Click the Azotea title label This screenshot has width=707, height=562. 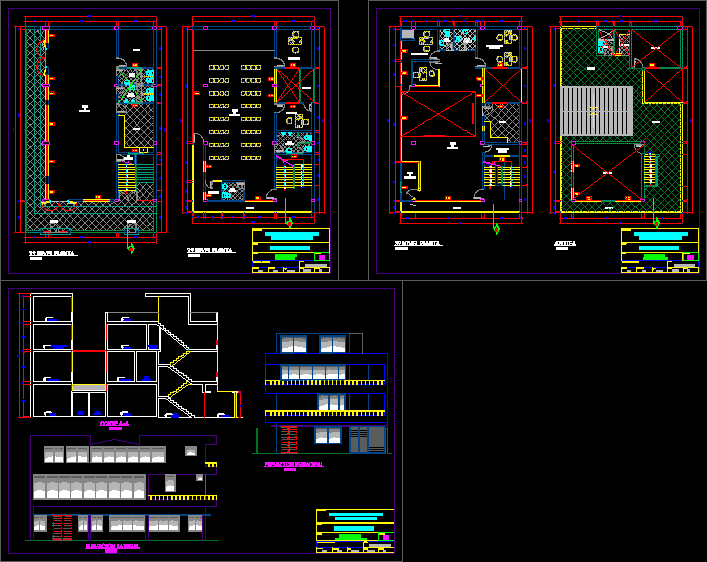(564, 243)
